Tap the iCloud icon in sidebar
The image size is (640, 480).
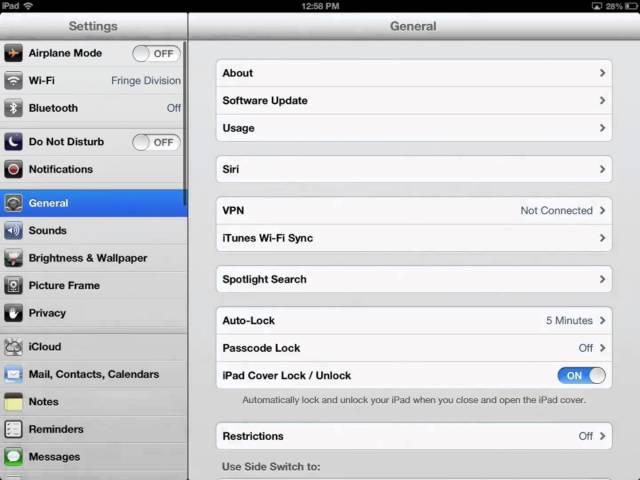pyautogui.click(x=14, y=347)
